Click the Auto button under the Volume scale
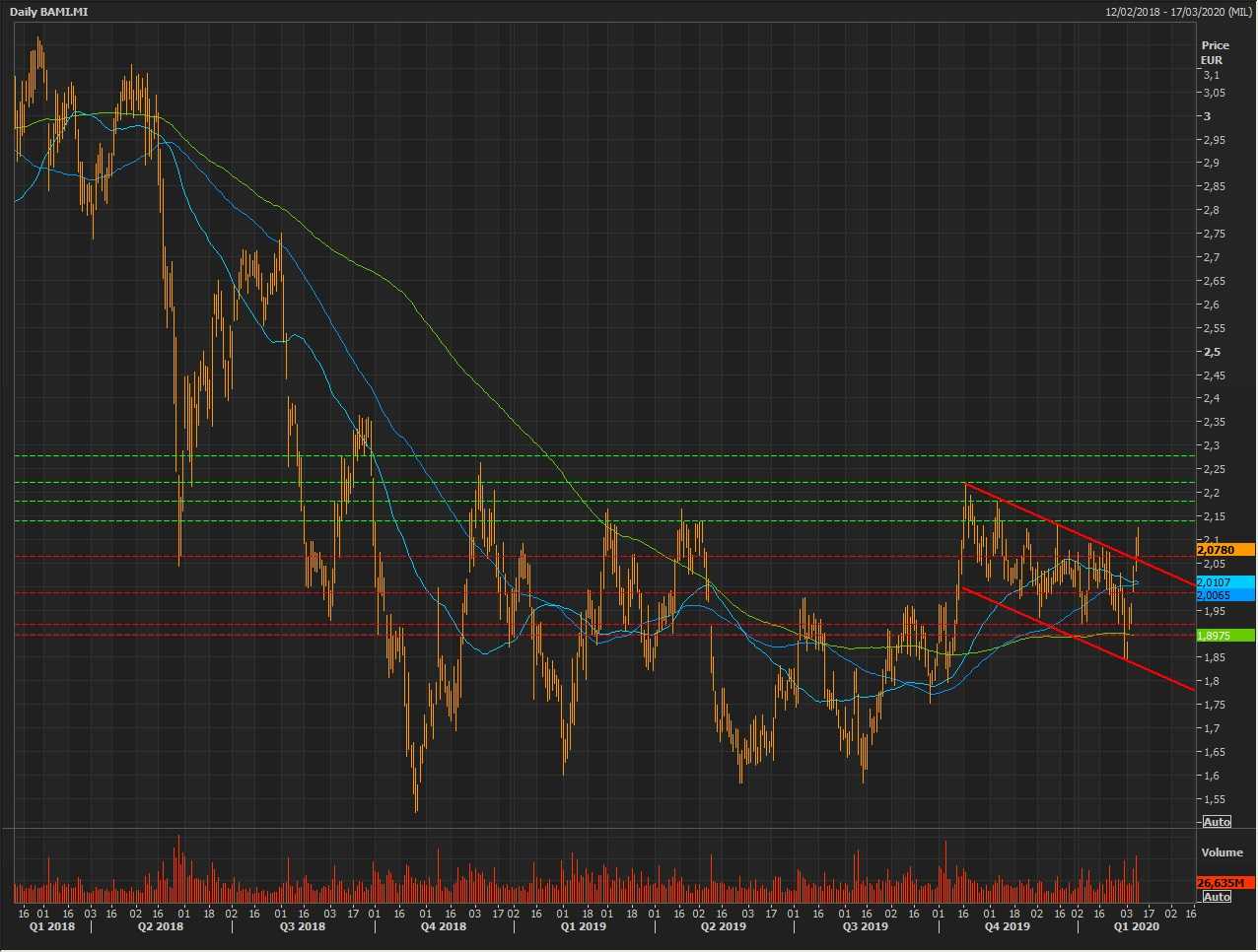The image size is (1258, 952). click(x=1217, y=897)
